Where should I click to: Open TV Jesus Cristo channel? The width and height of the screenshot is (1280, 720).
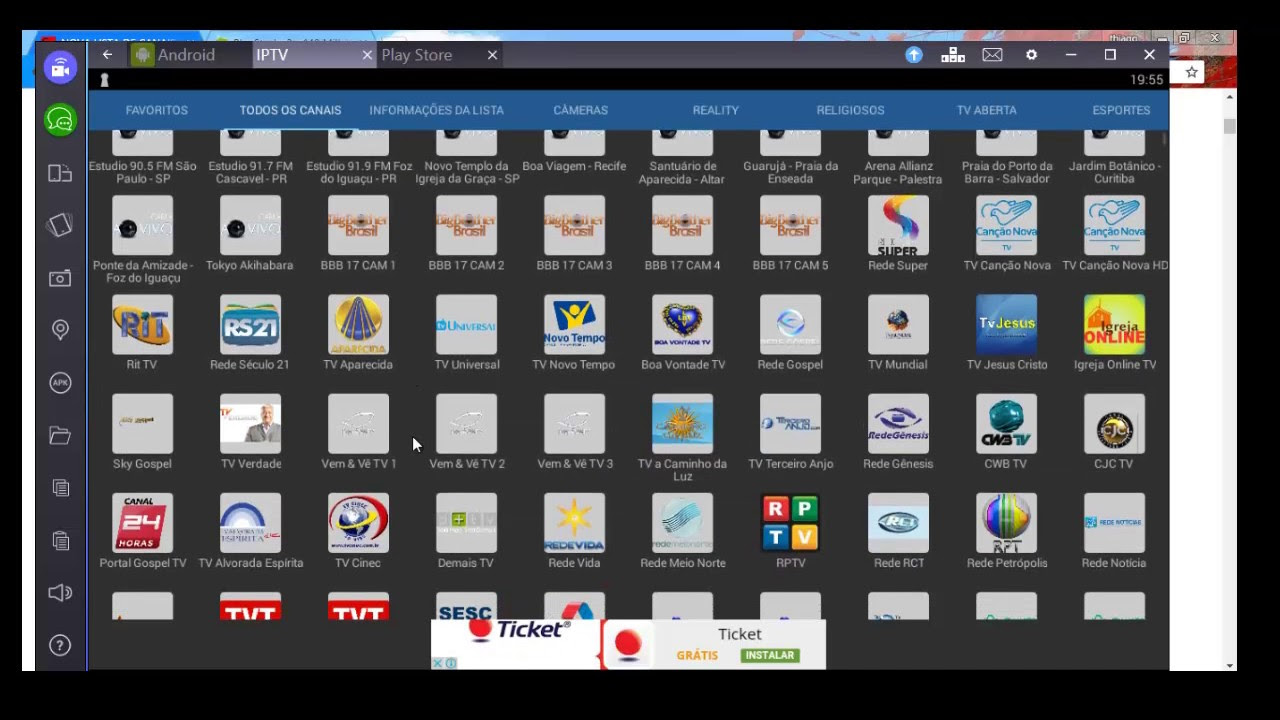[x=1006, y=325]
